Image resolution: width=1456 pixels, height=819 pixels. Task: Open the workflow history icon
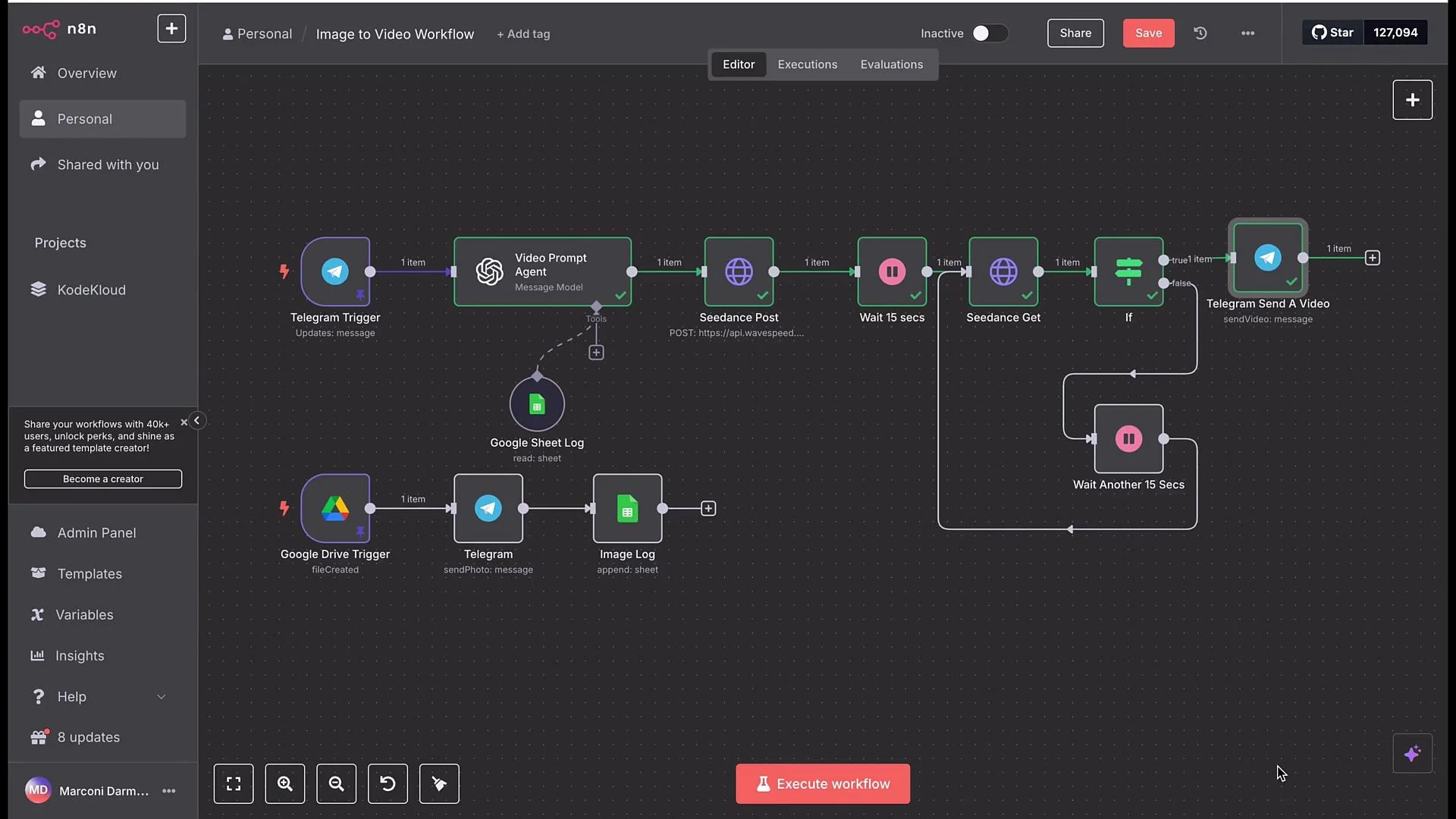1200,33
